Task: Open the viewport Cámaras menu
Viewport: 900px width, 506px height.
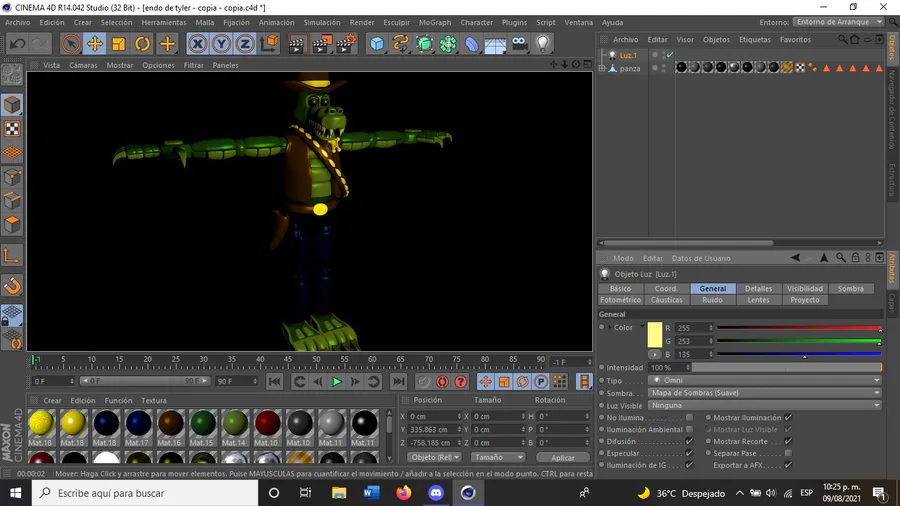Action: (83, 65)
